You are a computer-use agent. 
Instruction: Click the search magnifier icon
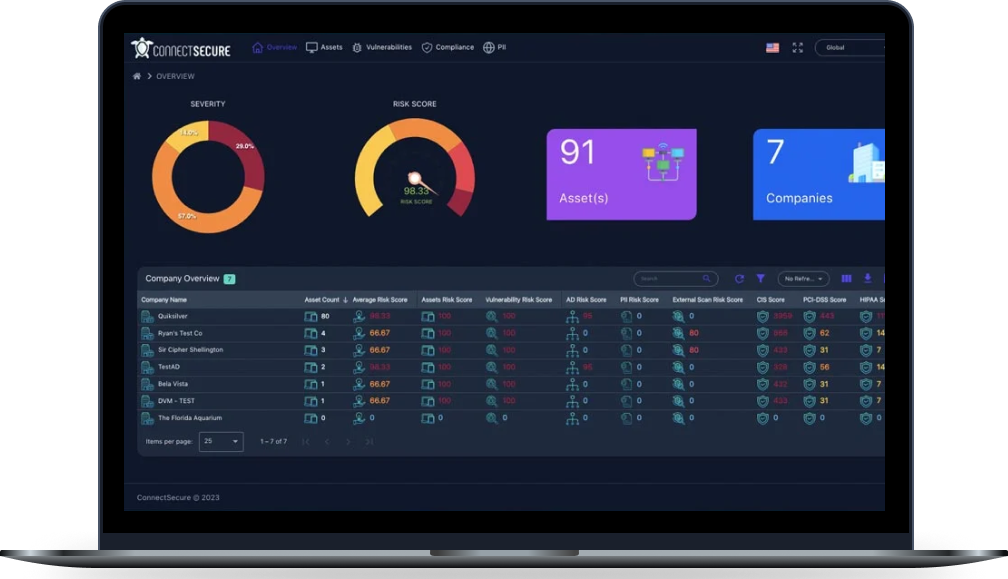[706, 278]
